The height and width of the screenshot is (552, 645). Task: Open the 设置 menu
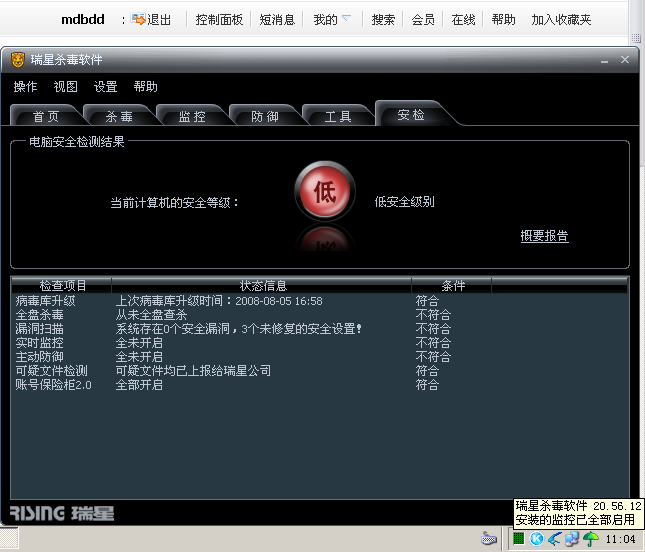click(x=106, y=86)
